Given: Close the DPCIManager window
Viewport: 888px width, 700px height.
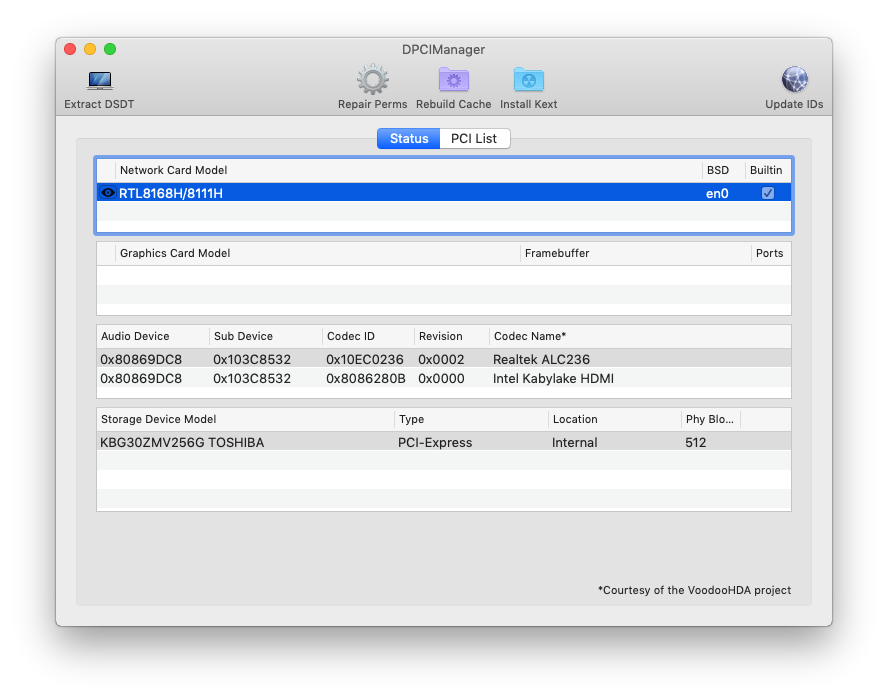Looking at the screenshot, I should pos(70,49).
